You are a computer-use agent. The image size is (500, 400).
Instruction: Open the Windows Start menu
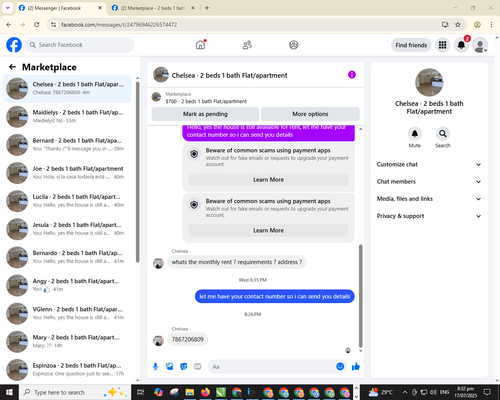click(9, 392)
